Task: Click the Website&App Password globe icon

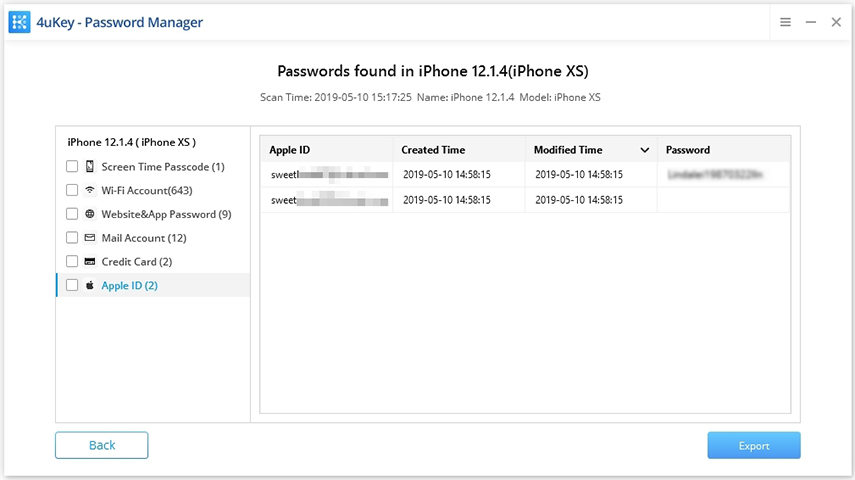Action: tap(90, 214)
